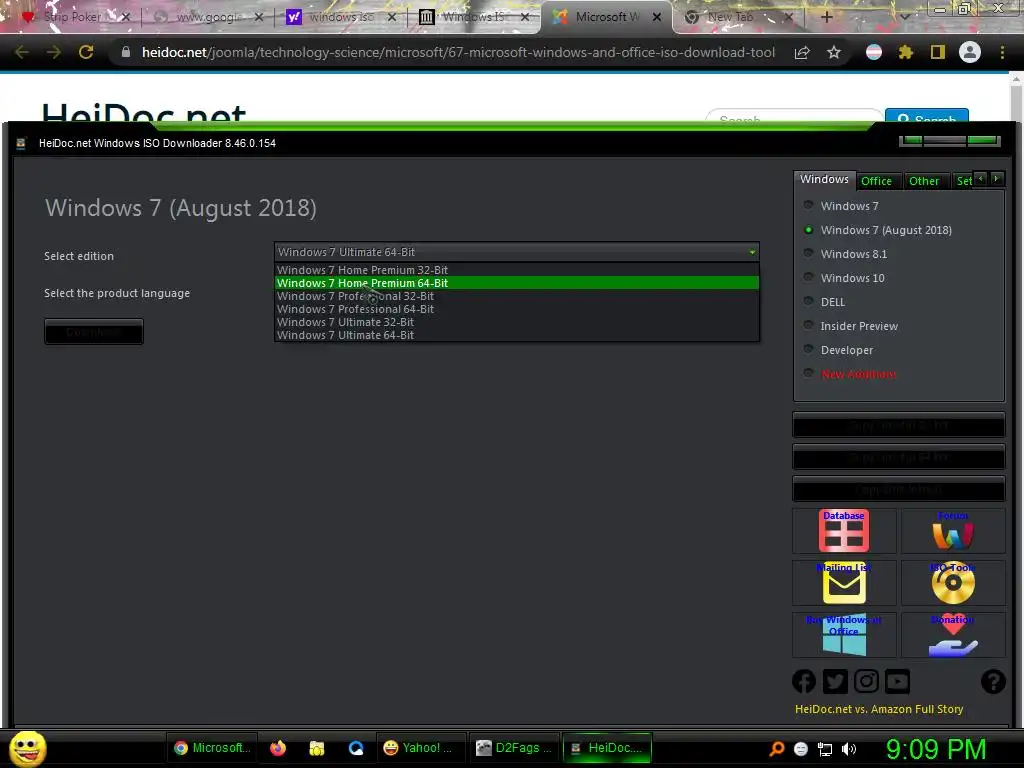Choose Windows 7 Professional 32-Bit
The height and width of the screenshot is (768, 1024).
517,296
